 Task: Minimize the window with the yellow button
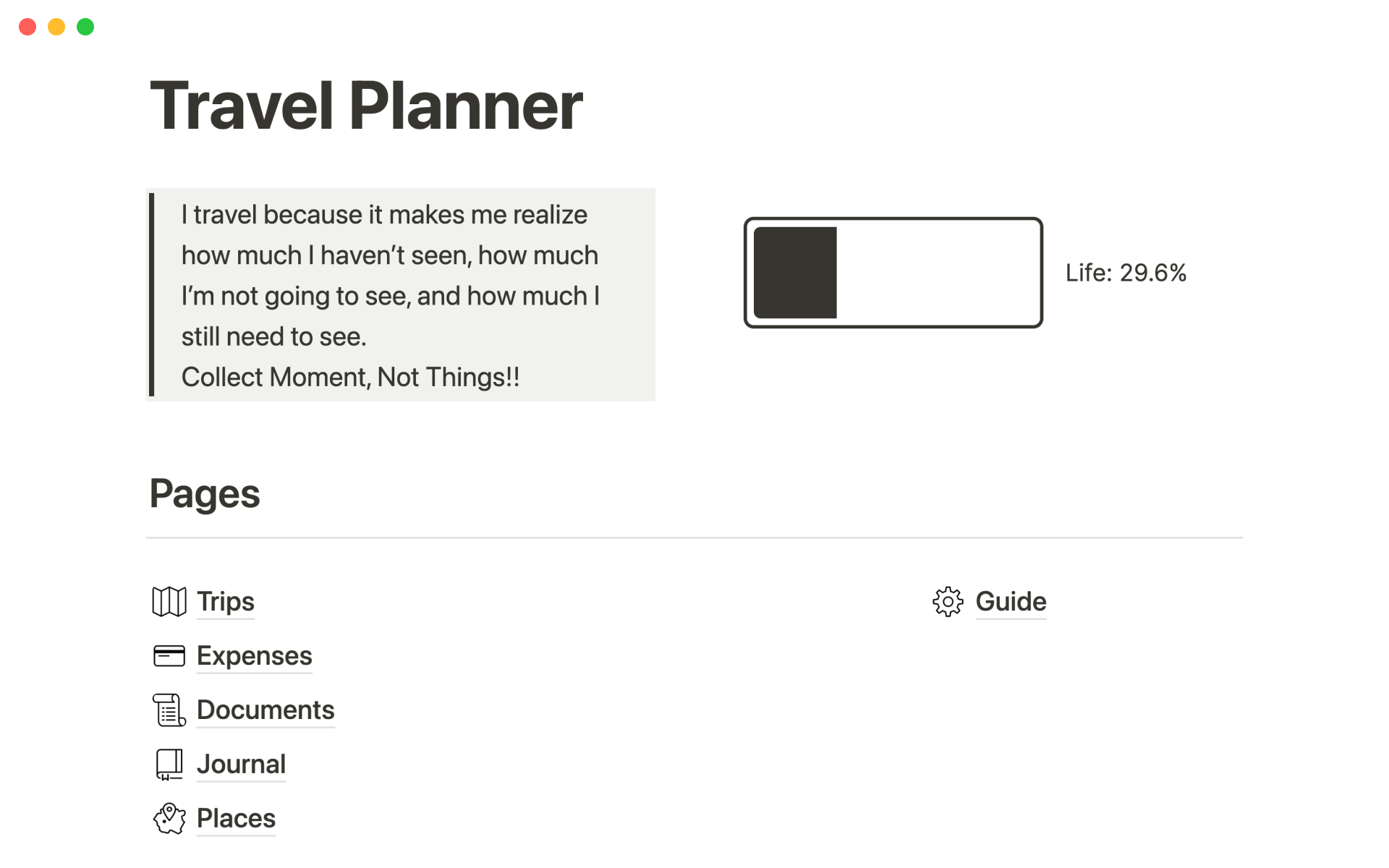click(x=56, y=27)
